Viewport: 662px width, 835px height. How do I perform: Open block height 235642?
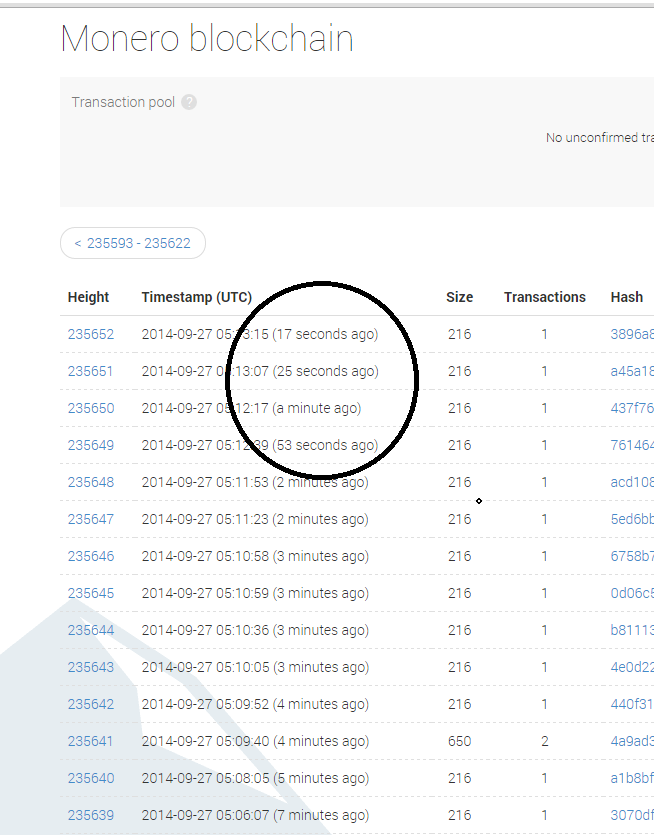click(x=91, y=705)
